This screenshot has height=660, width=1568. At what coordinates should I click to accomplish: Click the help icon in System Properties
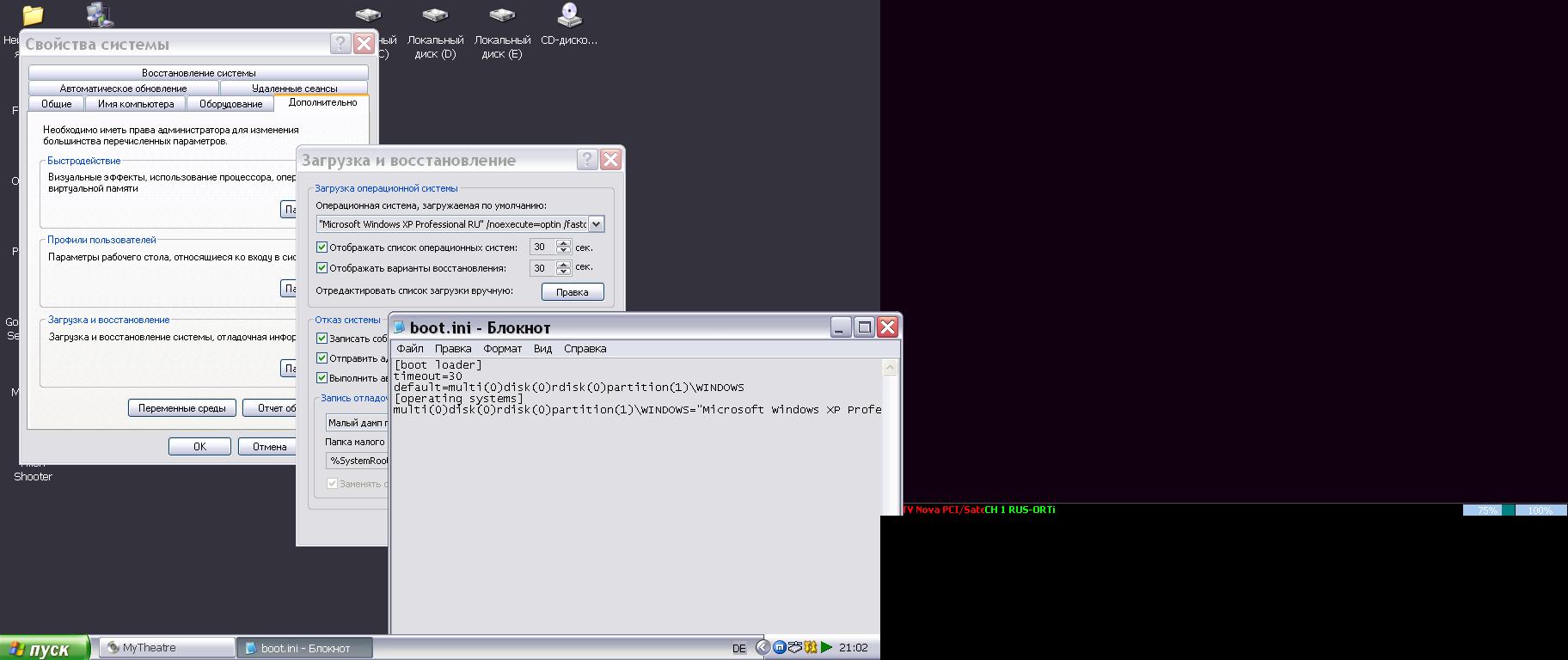(340, 44)
